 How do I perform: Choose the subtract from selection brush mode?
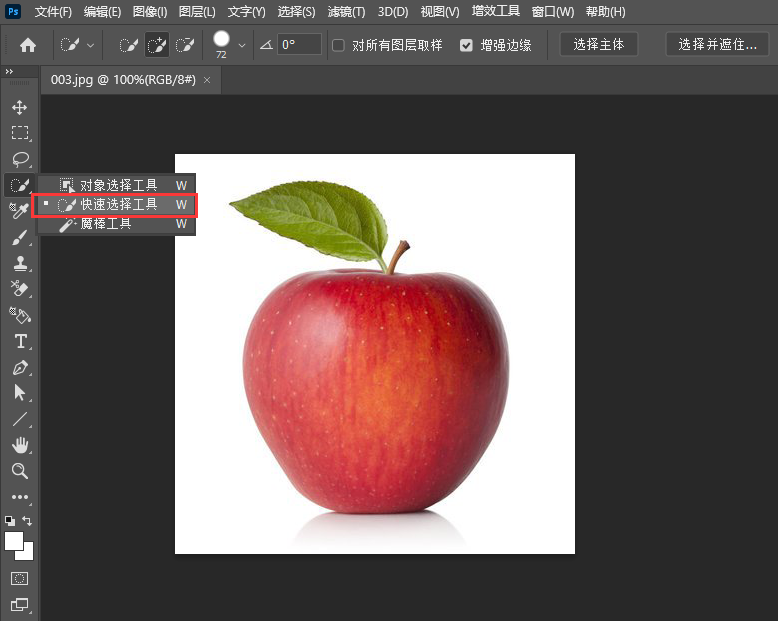(x=185, y=45)
